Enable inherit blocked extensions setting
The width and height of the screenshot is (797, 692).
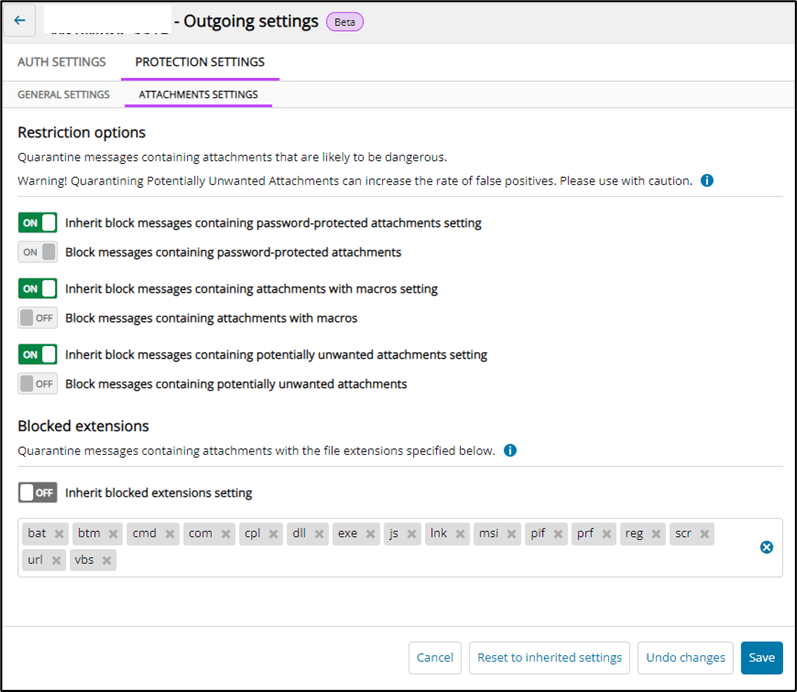38,493
